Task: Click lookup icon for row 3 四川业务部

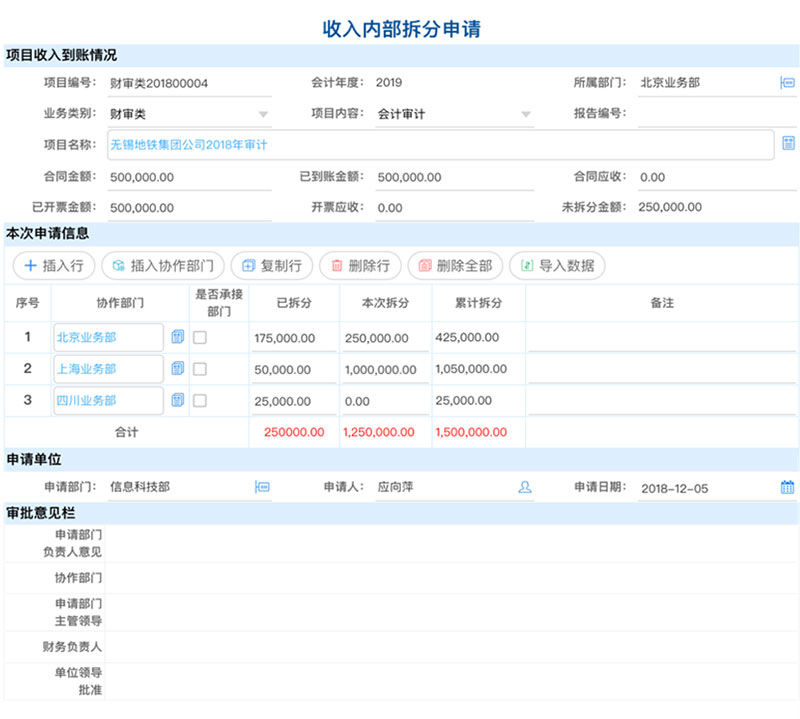Action: click(x=178, y=400)
